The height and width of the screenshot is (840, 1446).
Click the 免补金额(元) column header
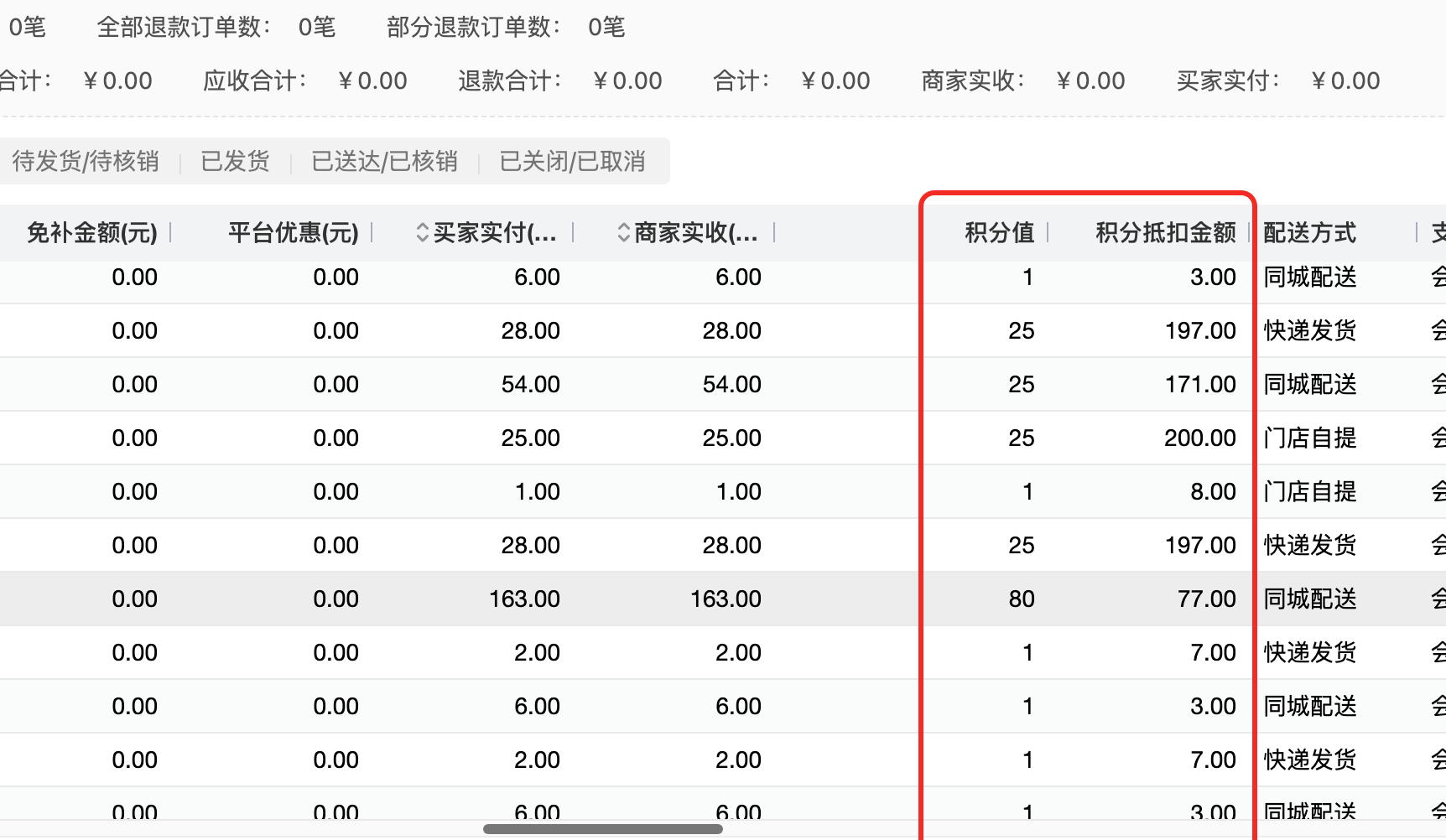[x=92, y=233]
